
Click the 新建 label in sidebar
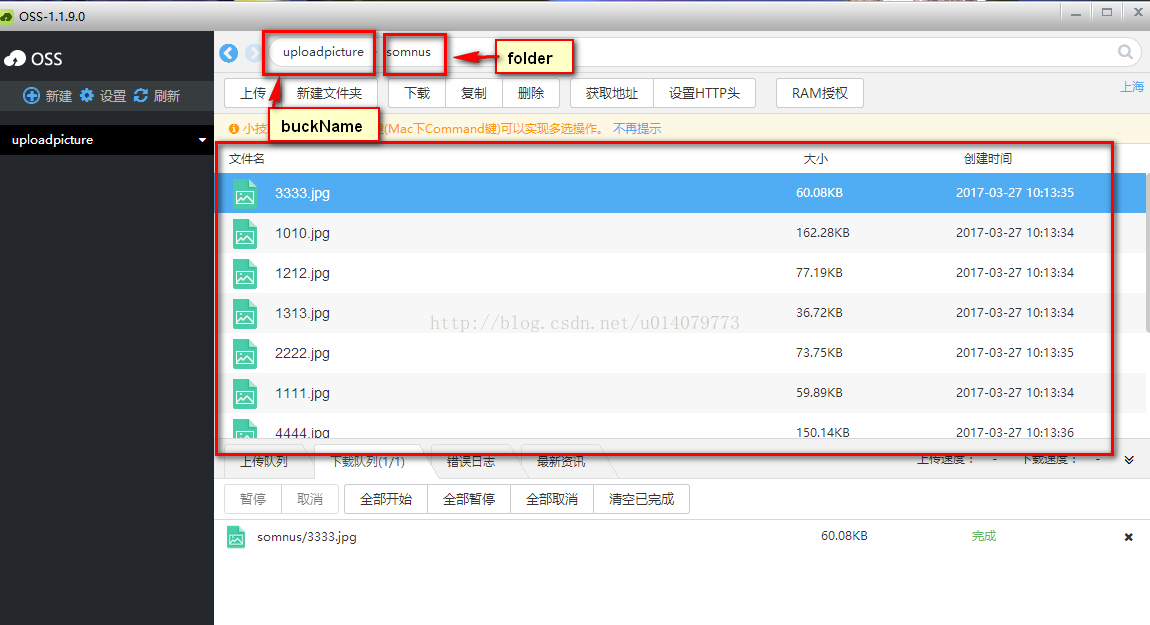pyautogui.click(x=59, y=96)
